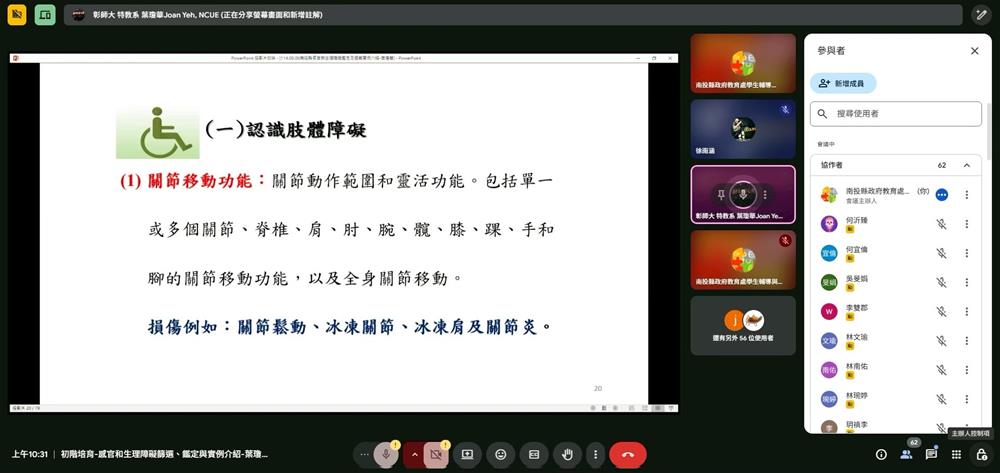Open the chat messages panel

931,454
